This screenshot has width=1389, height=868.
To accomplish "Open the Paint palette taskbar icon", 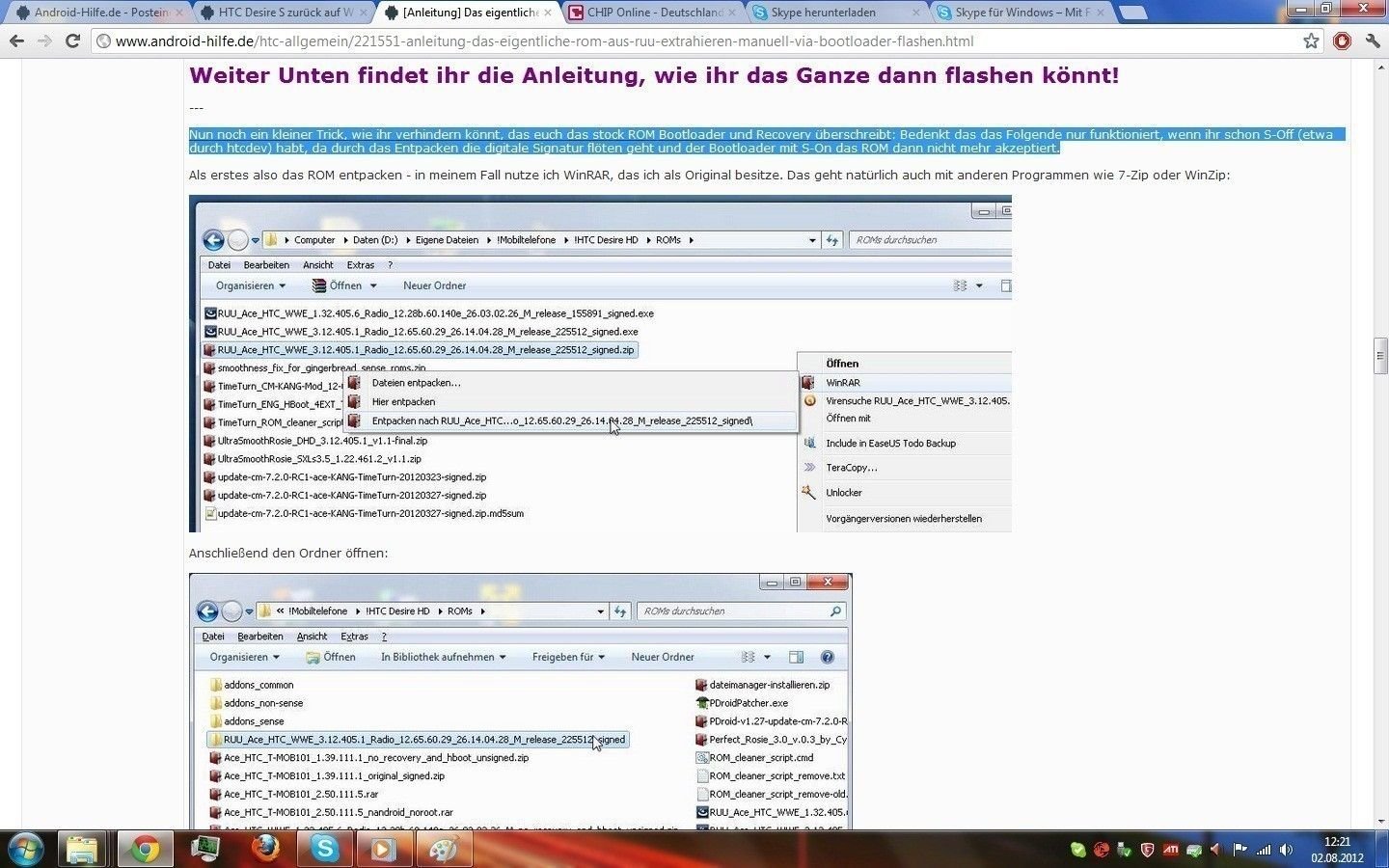I will (x=443, y=849).
